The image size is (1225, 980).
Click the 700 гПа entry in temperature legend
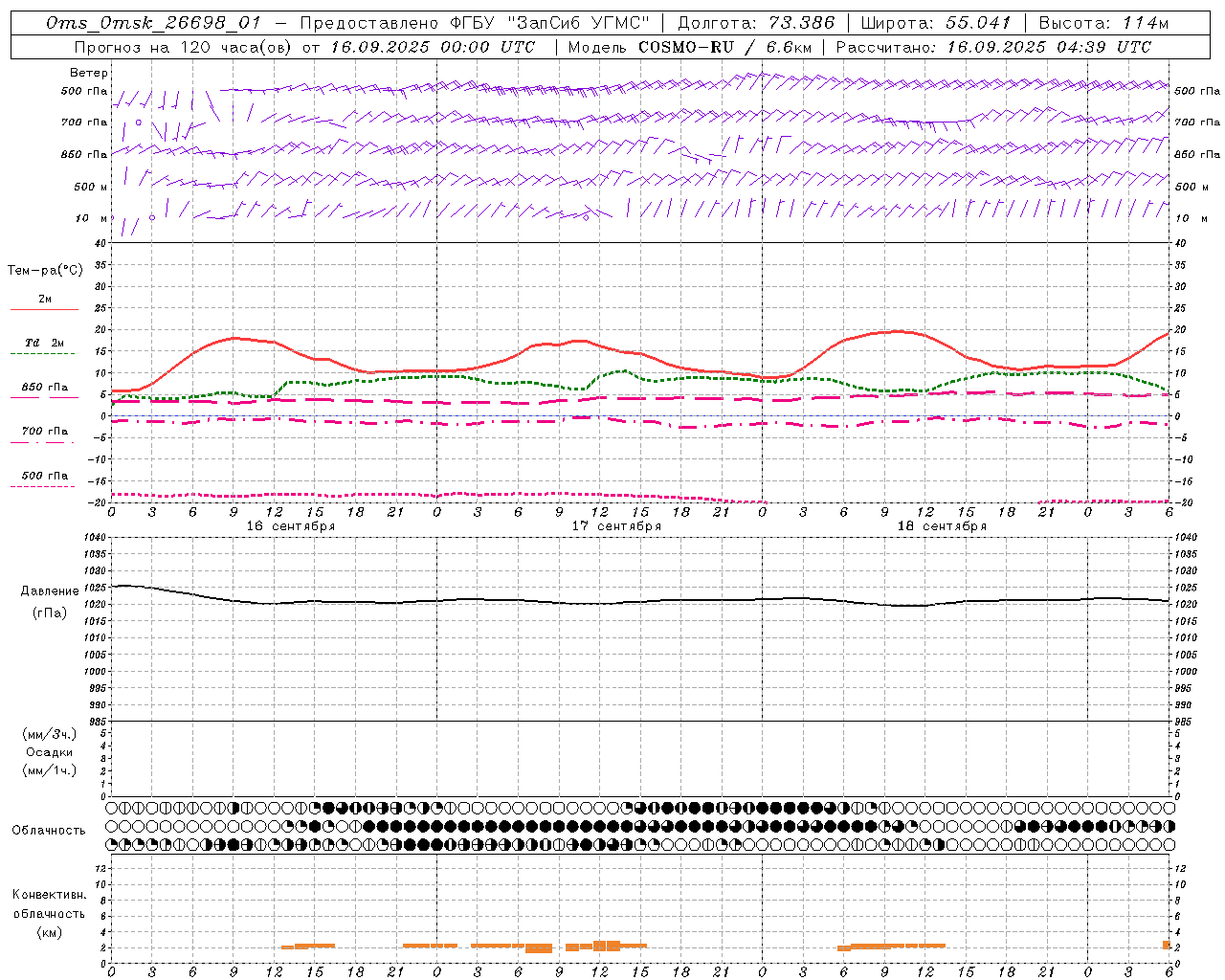pos(44,431)
